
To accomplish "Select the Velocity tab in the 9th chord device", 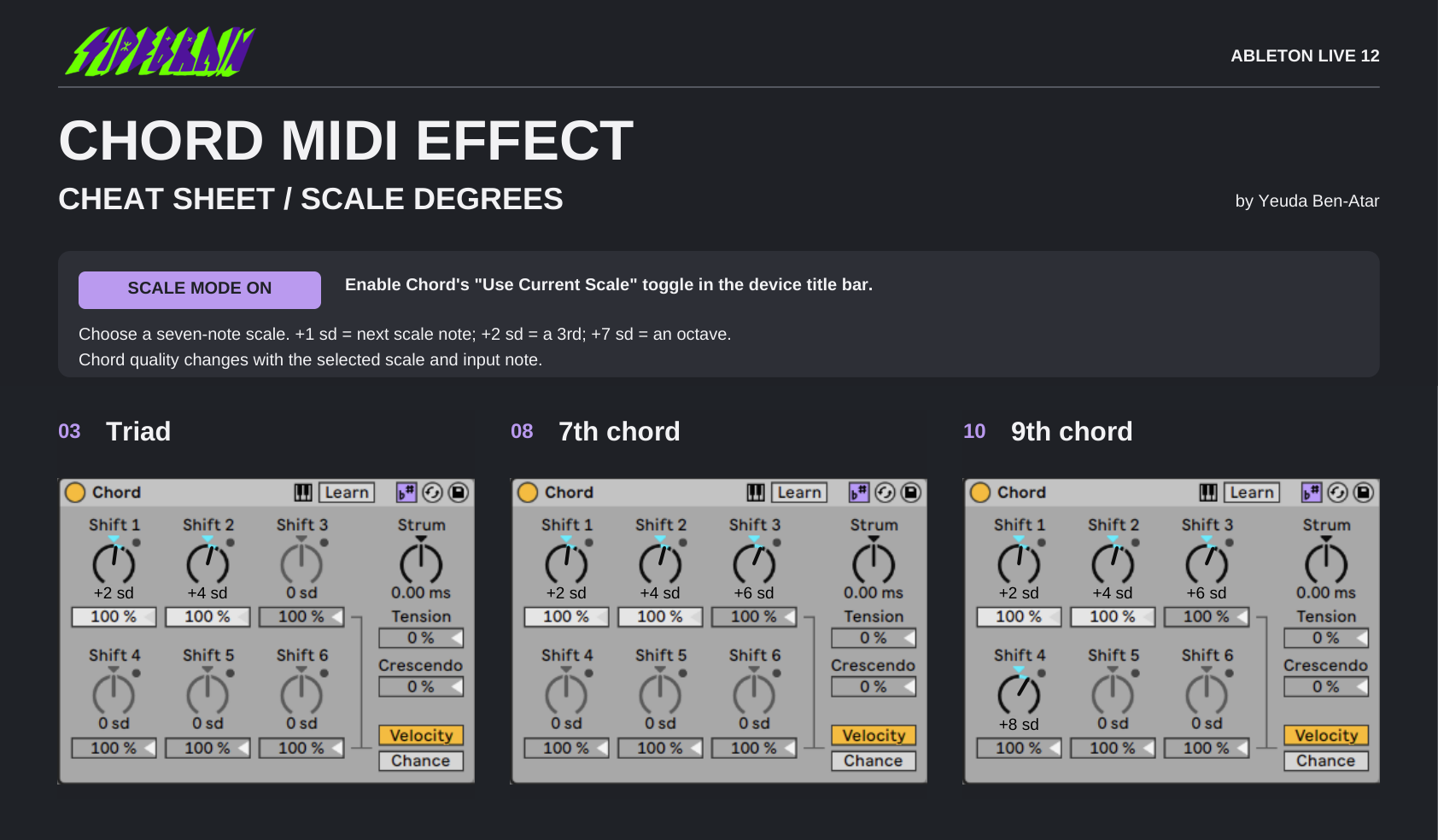I will (x=1326, y=735).
